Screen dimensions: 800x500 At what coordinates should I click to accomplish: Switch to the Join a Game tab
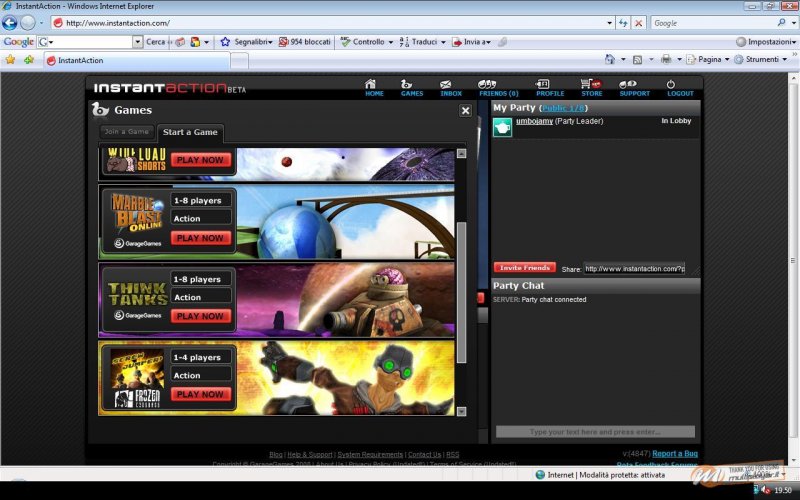click(x=126, y=132)
